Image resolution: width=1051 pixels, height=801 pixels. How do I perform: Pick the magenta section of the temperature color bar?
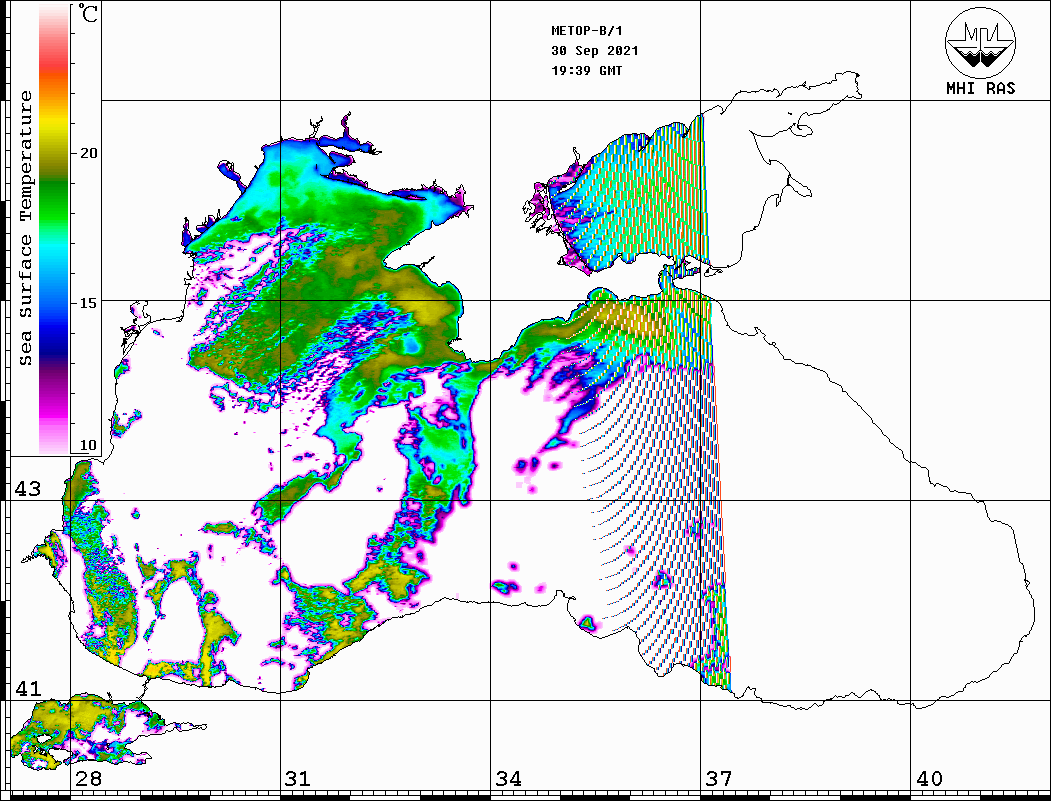click(x=54, y=400)
